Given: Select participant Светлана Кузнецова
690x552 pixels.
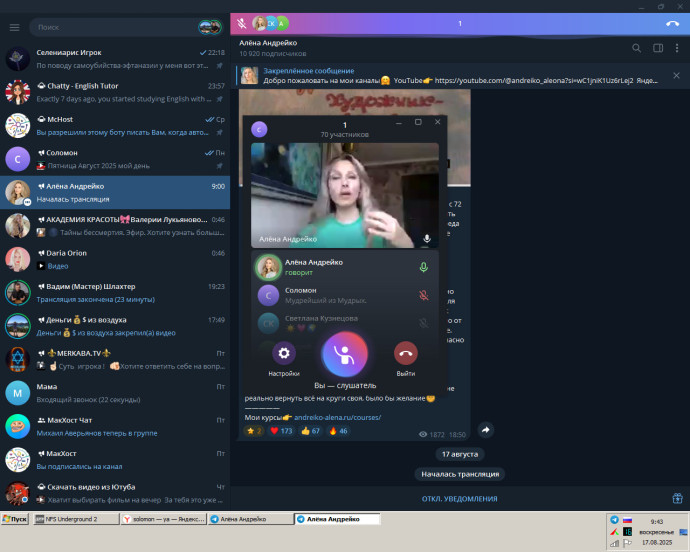Looking at the screenshot, I should (345, 323).
